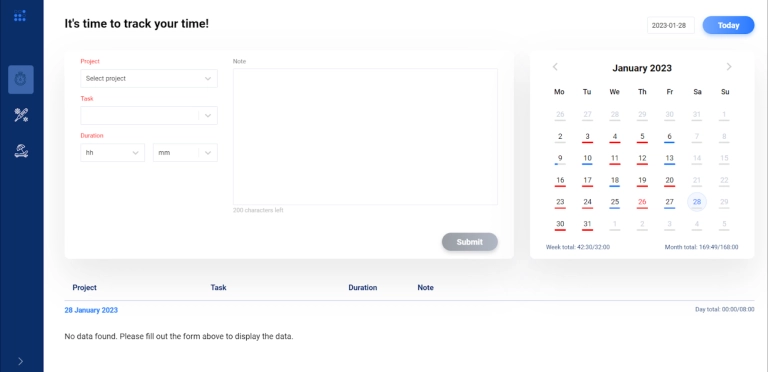
Task: Select January 23 in the calendar
Action: click(x=560, y=202)
